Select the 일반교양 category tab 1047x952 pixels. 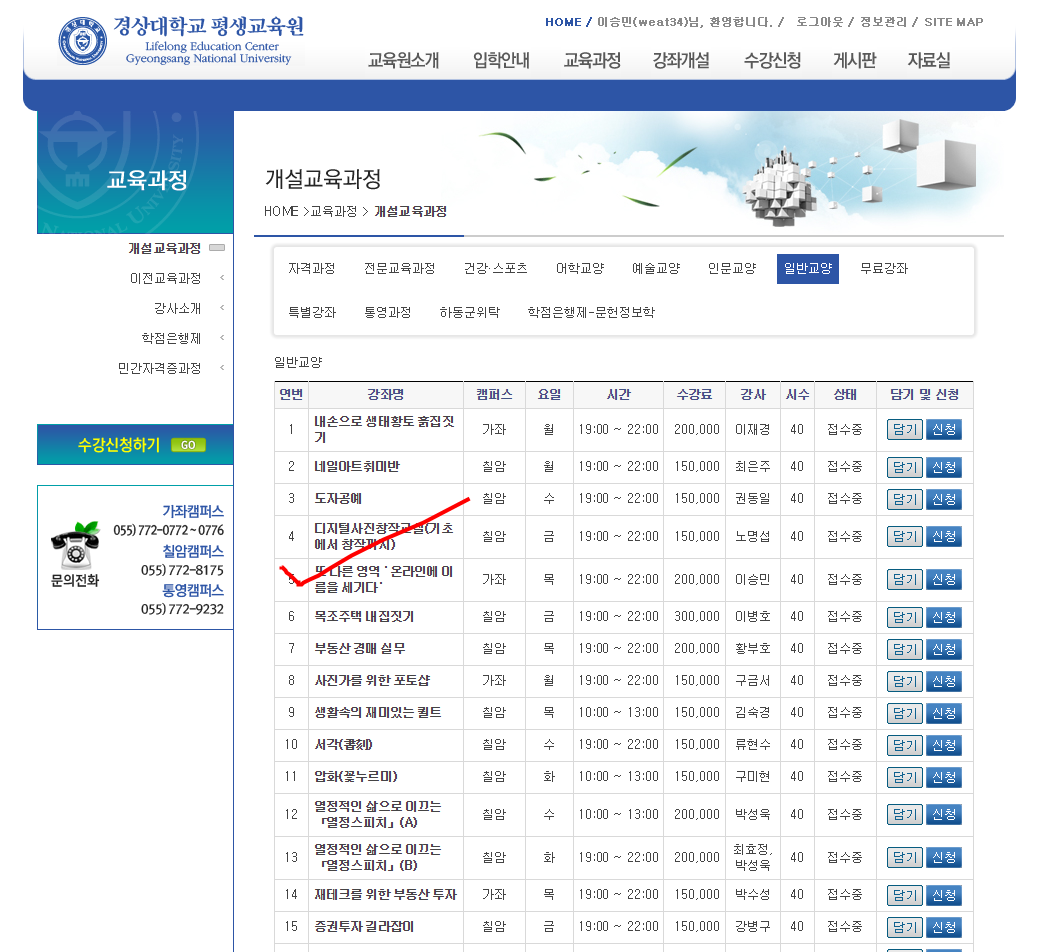(x=808, y=268)
